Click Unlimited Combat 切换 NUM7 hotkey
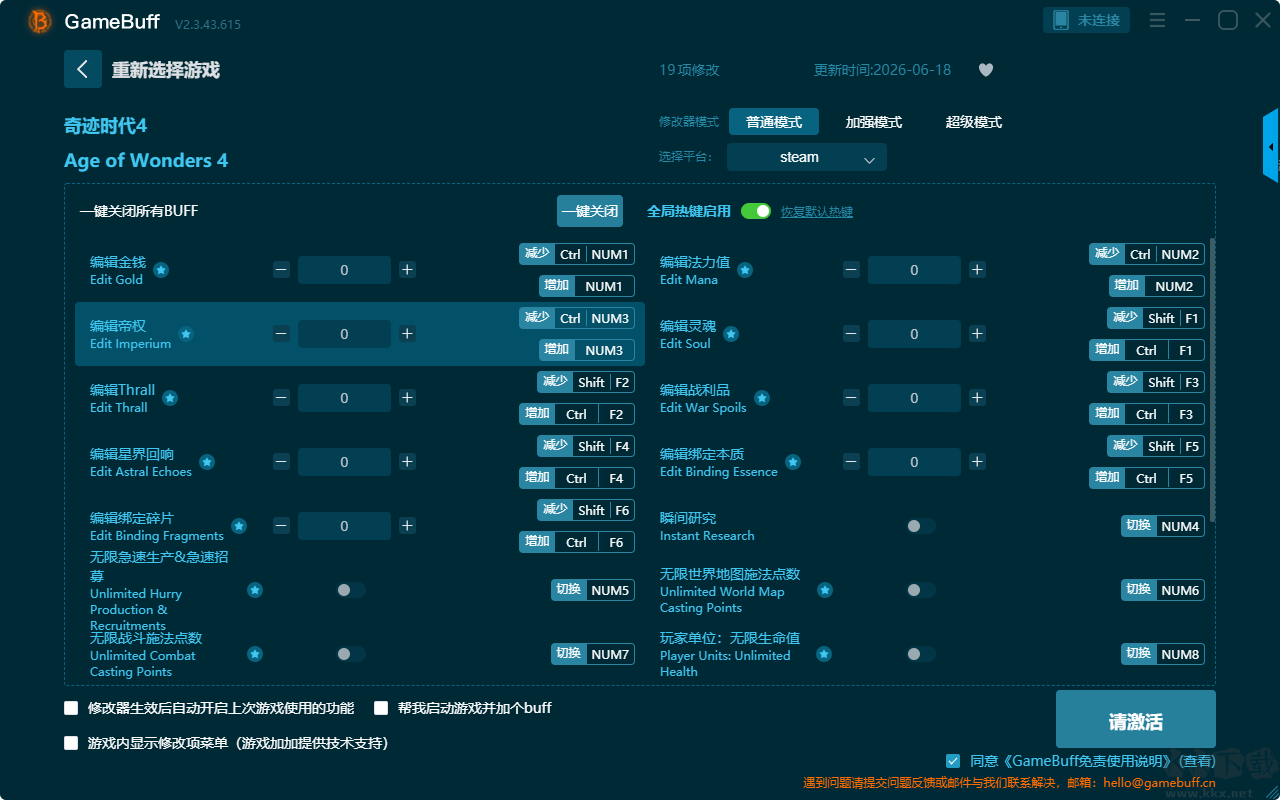1280x800 pixels. click(x=593, y=654)
